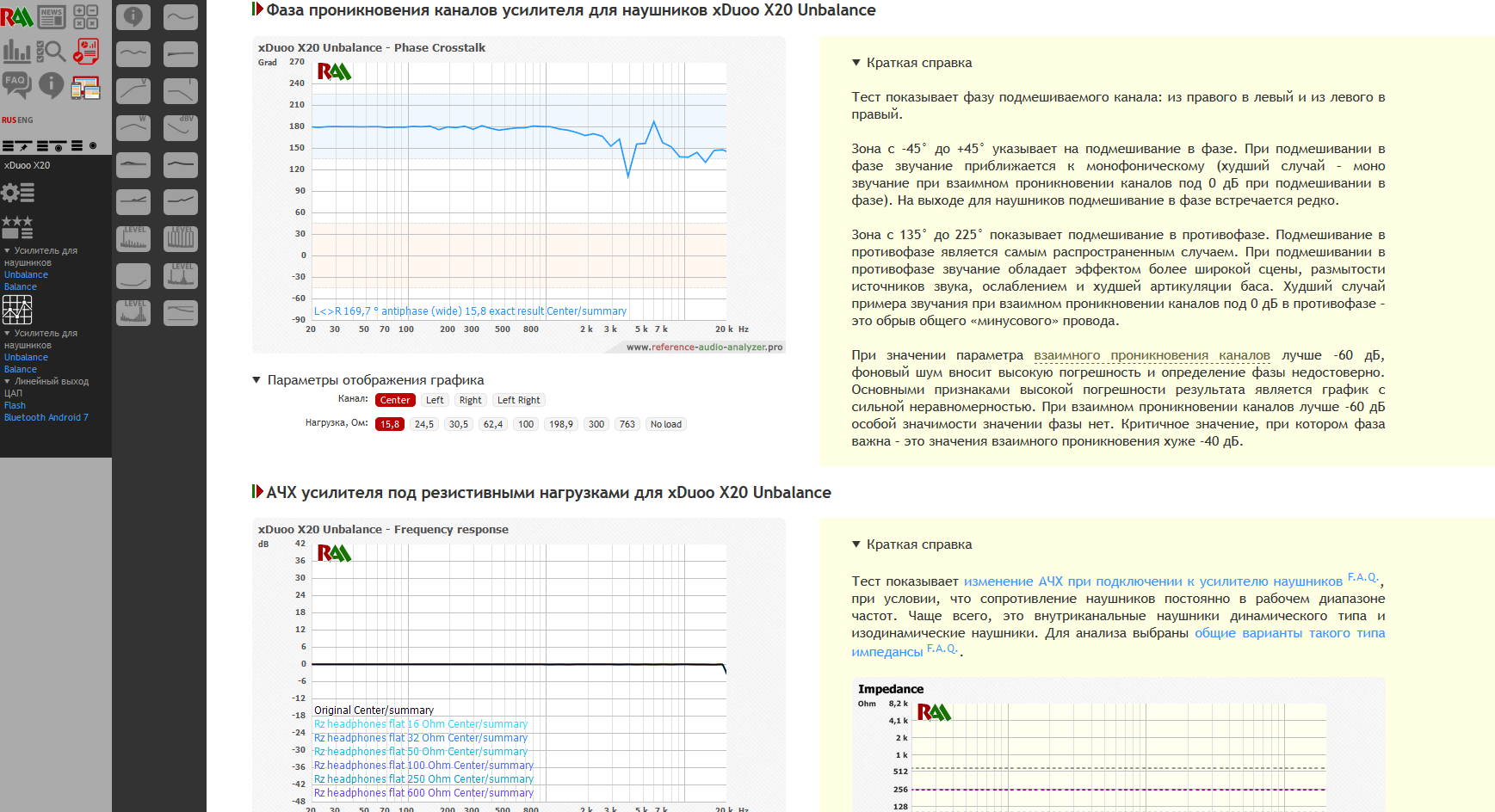
Task: Open the bar chart statistics icon
Action: pos(16,52)
